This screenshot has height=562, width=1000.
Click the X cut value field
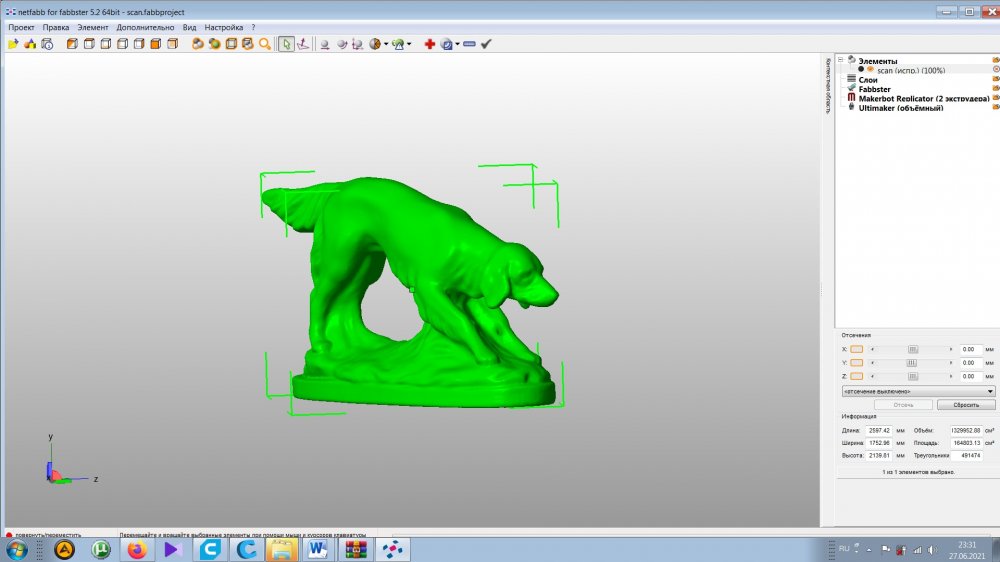pos(971,350)
